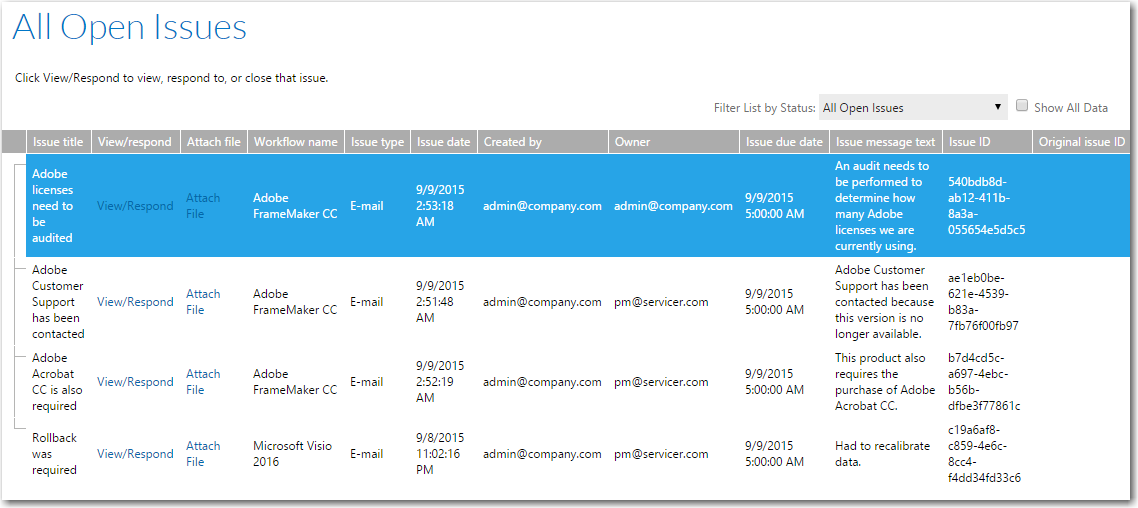Click the All Open Issues page heading
Screen dimensions: 1138x508
(x=130, y=28)
